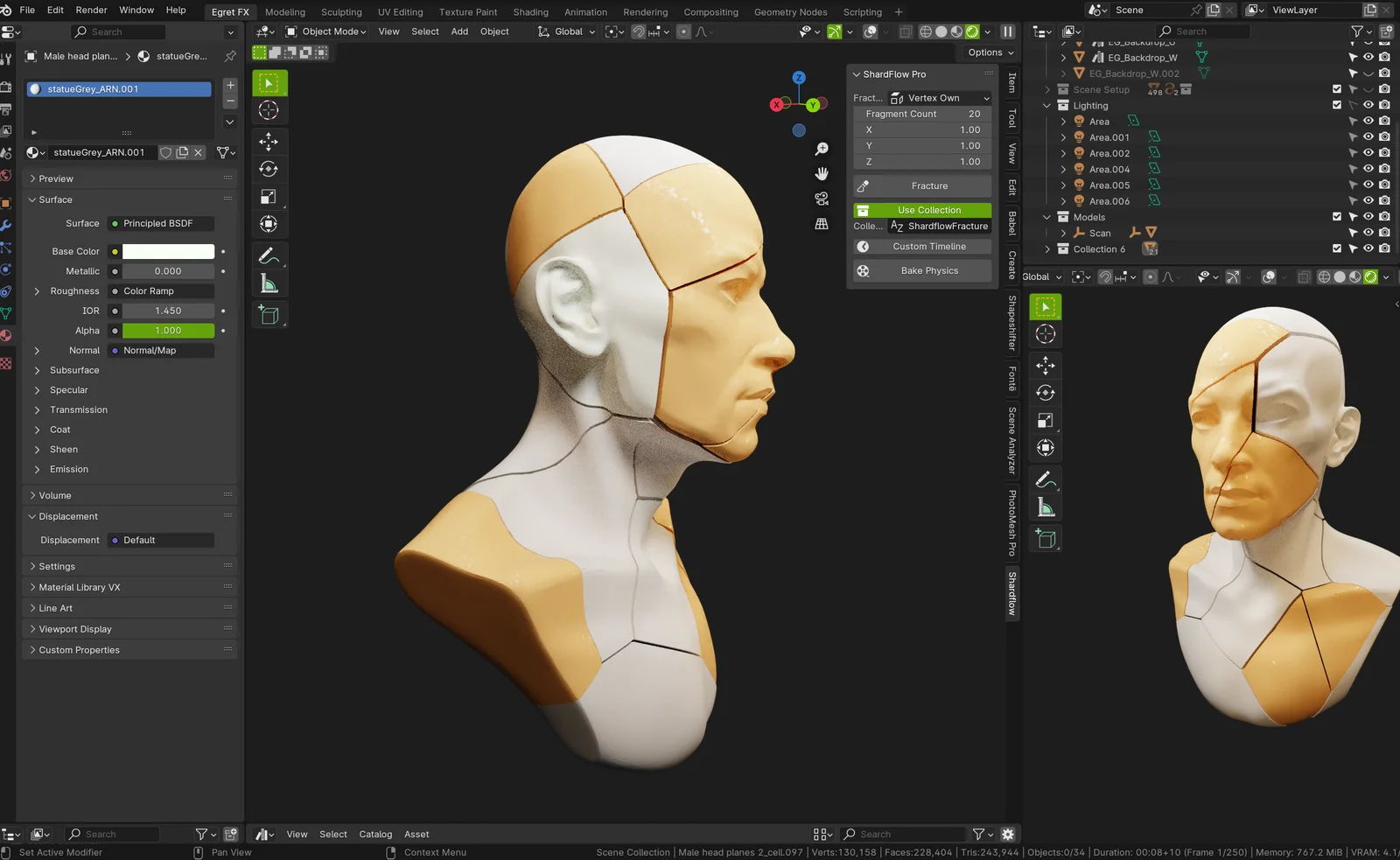
Task: Choose the Measure tool
Action: [x=269, y=282]
